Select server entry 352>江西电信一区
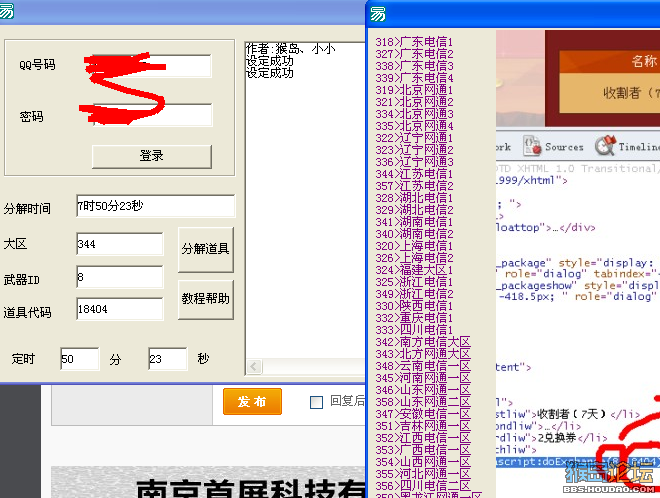 [423, 438]
